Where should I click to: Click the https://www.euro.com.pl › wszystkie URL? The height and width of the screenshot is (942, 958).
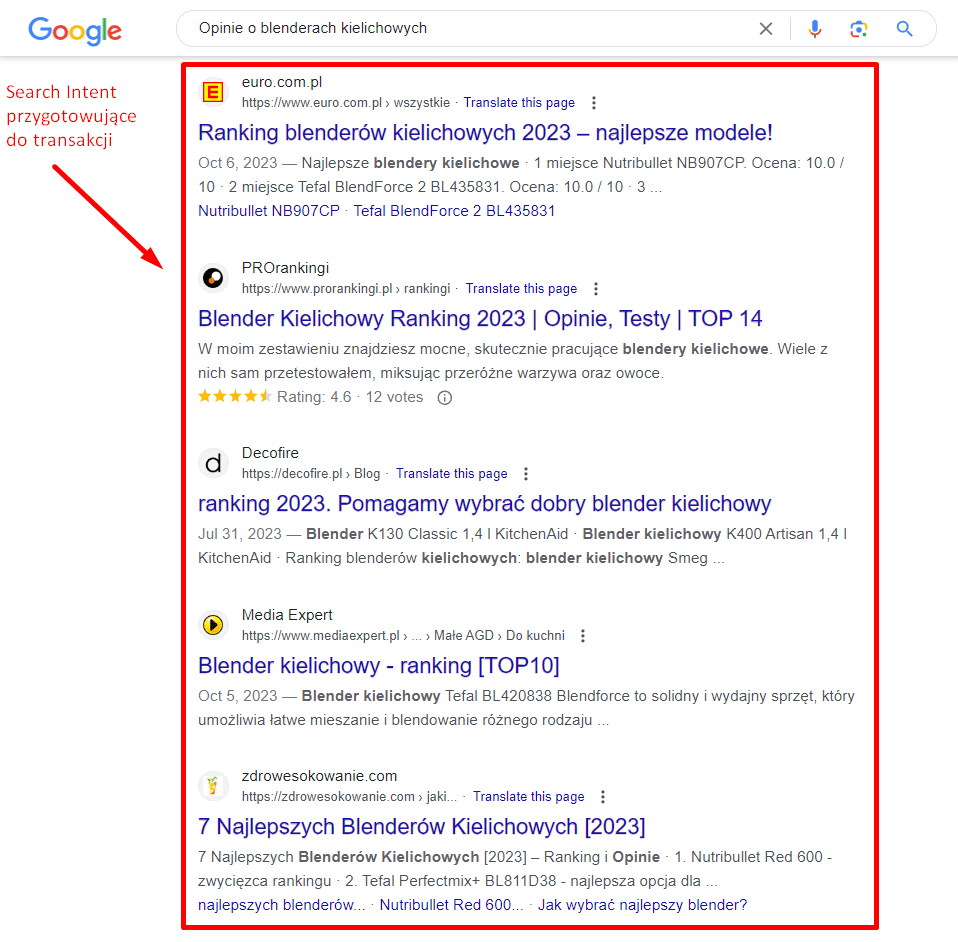point(346,103)
